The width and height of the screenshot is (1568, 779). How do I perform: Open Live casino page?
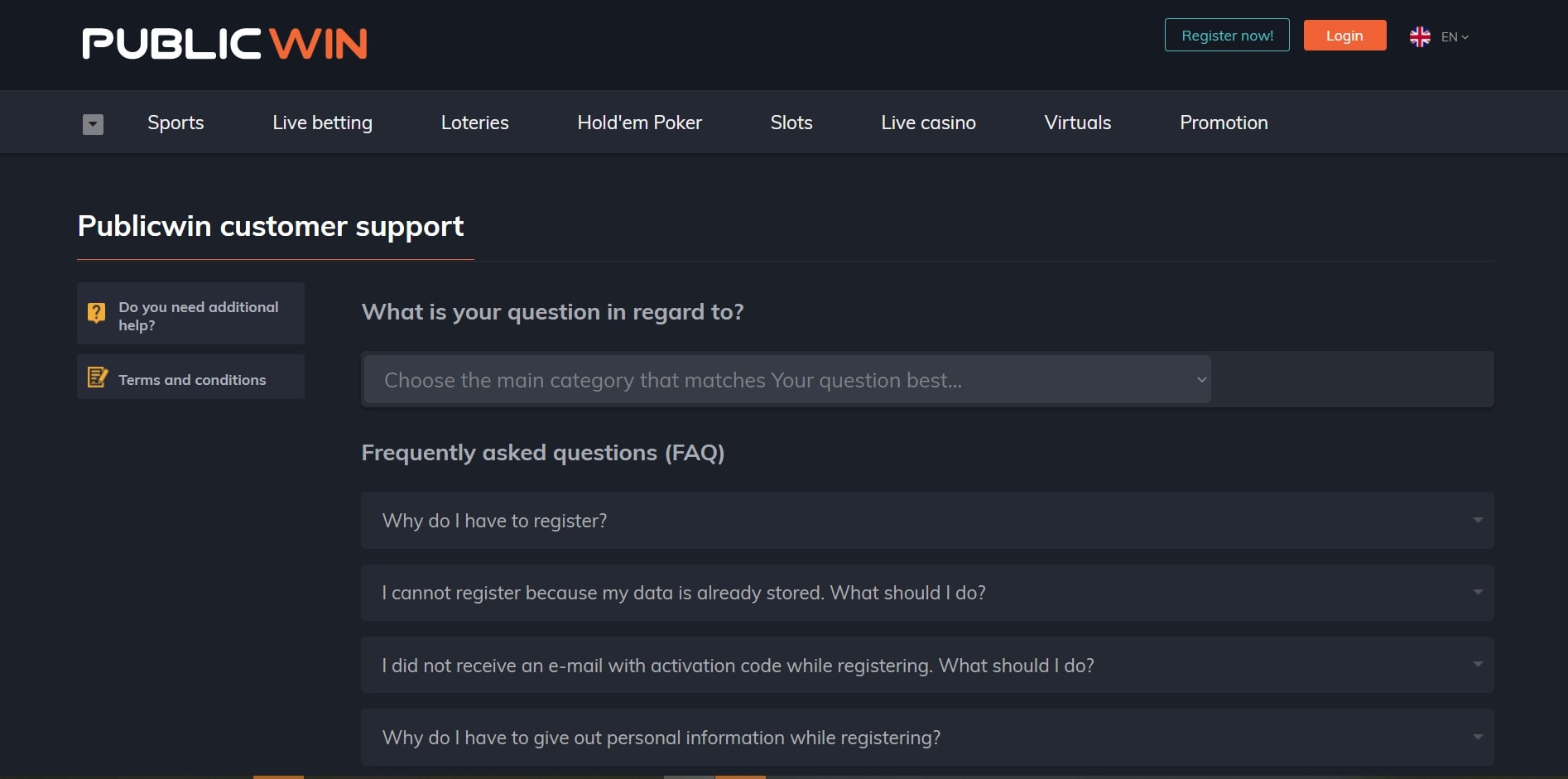pos(928,123)
